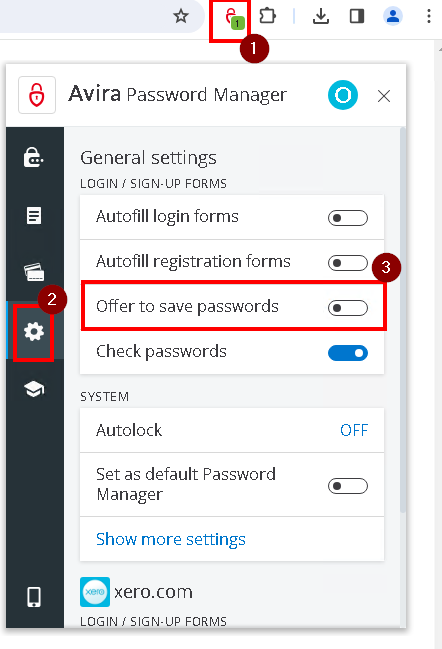Viewport: 442px width, 649px height.
Task: Toggle Set as default Password Manager
Action: pyautogui.click(x=348, y=486)
